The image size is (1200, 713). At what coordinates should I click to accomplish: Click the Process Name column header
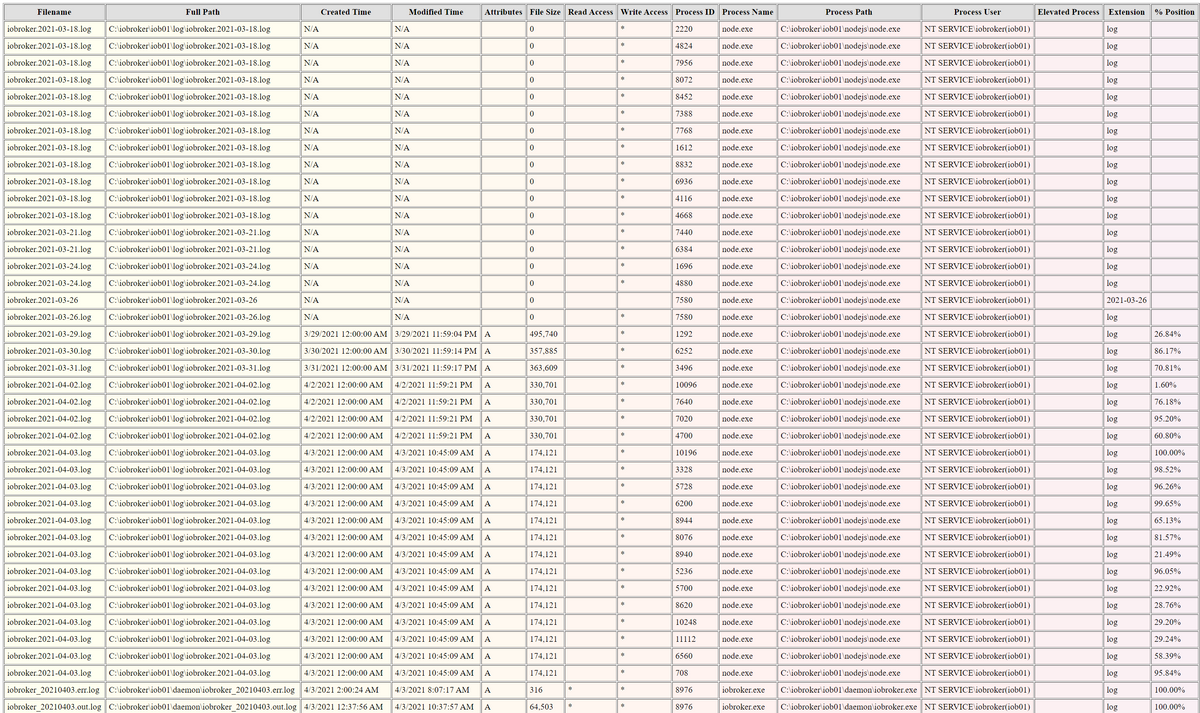pos(748,12)
